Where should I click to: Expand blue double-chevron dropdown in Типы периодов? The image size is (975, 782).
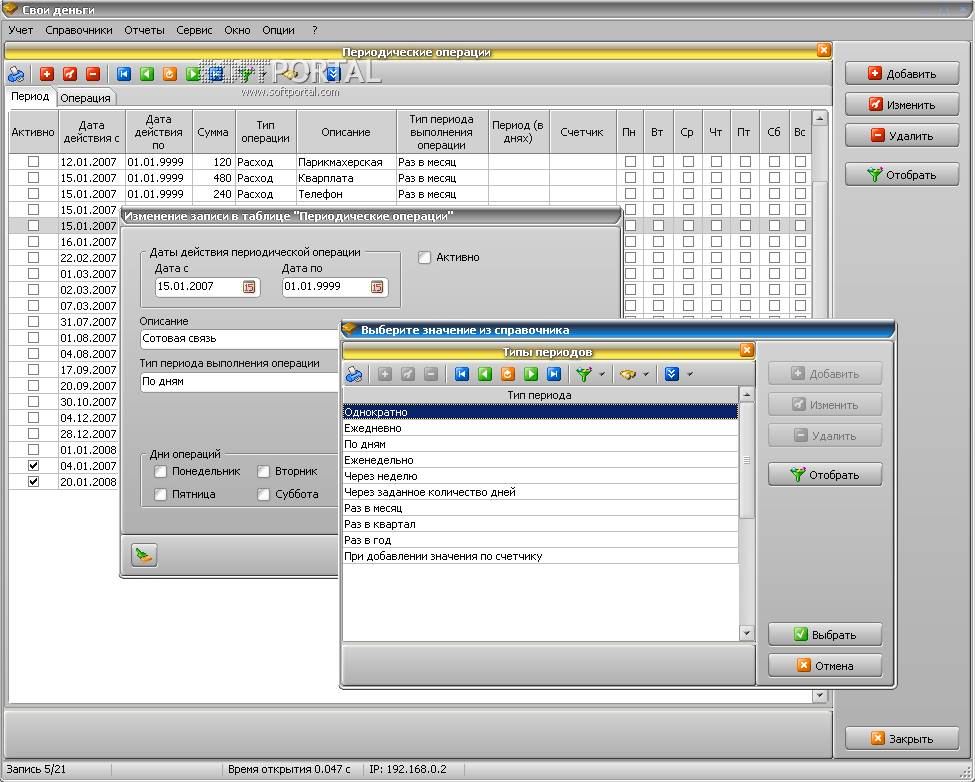pos(689,375)
